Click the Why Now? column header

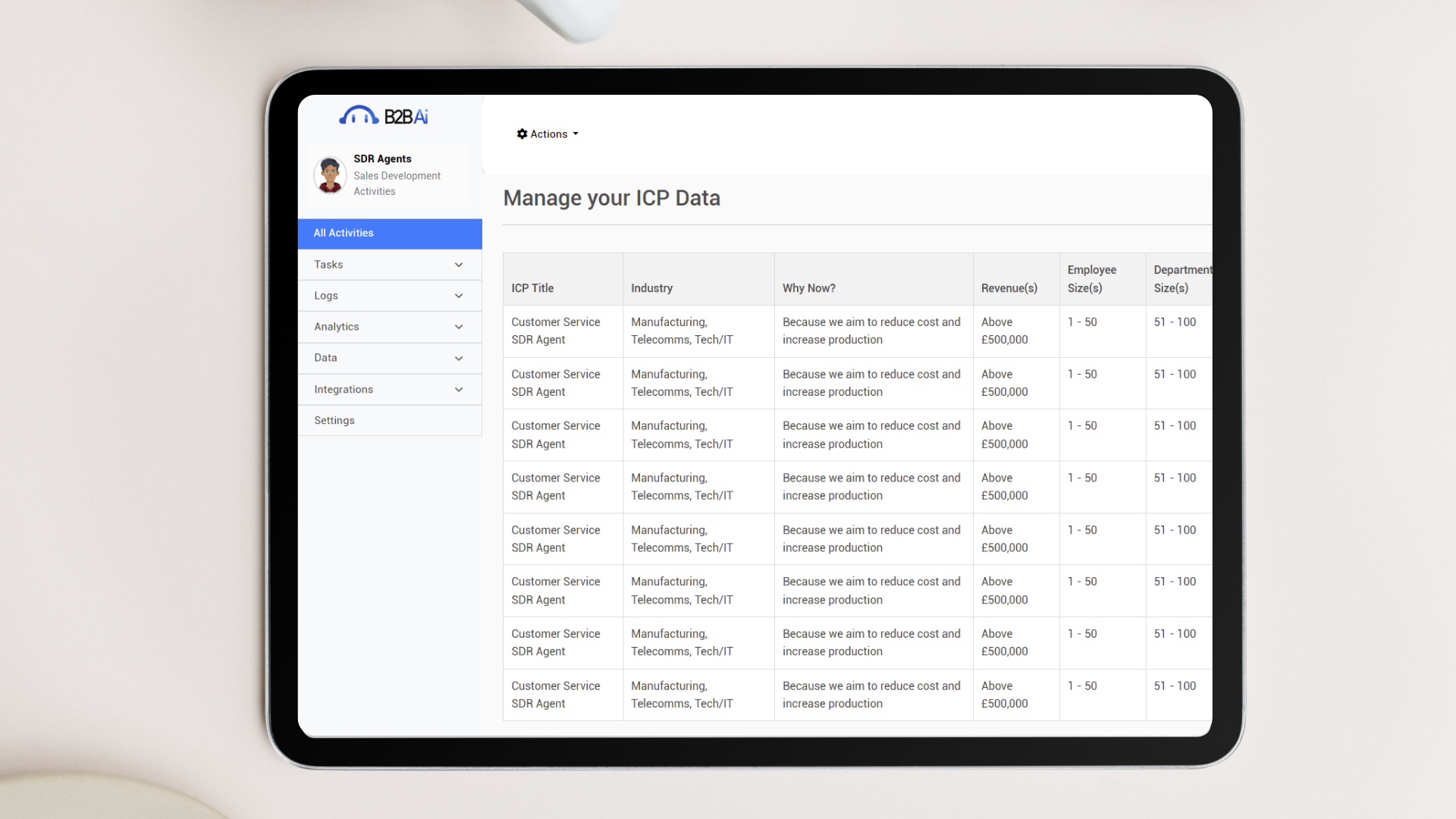point(808,288)
